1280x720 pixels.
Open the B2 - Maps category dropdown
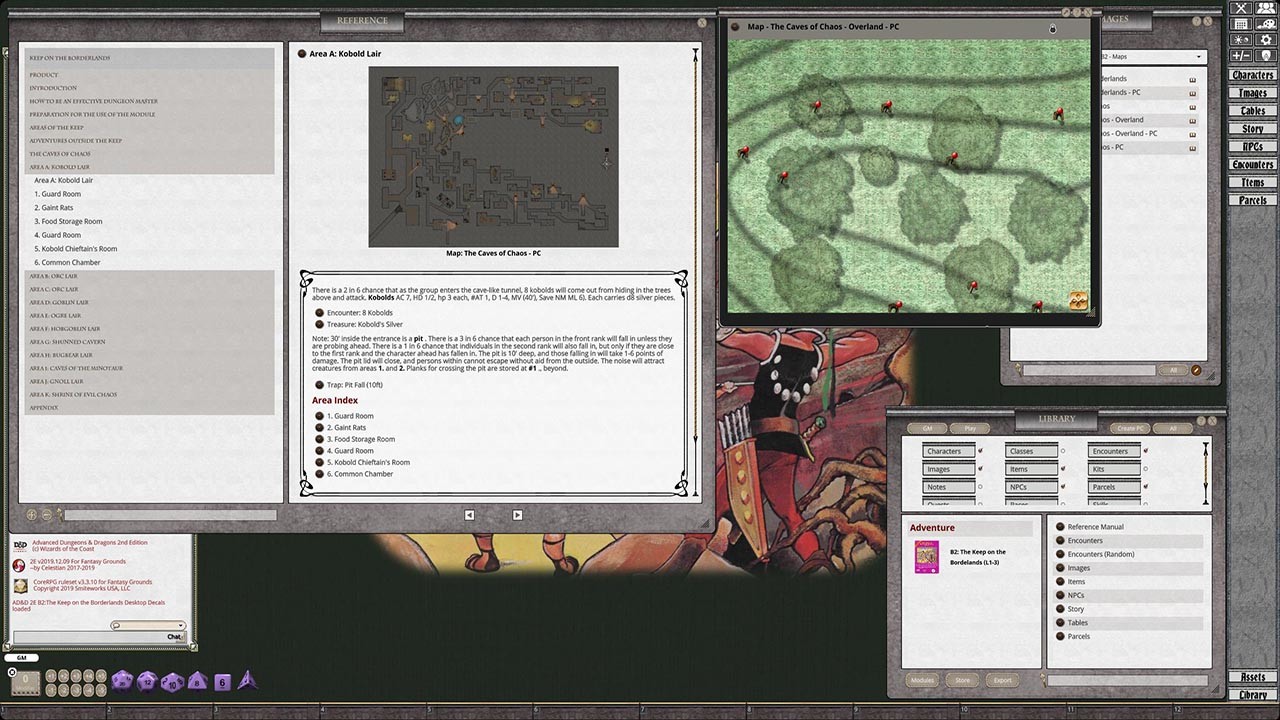click(1198, 57)
